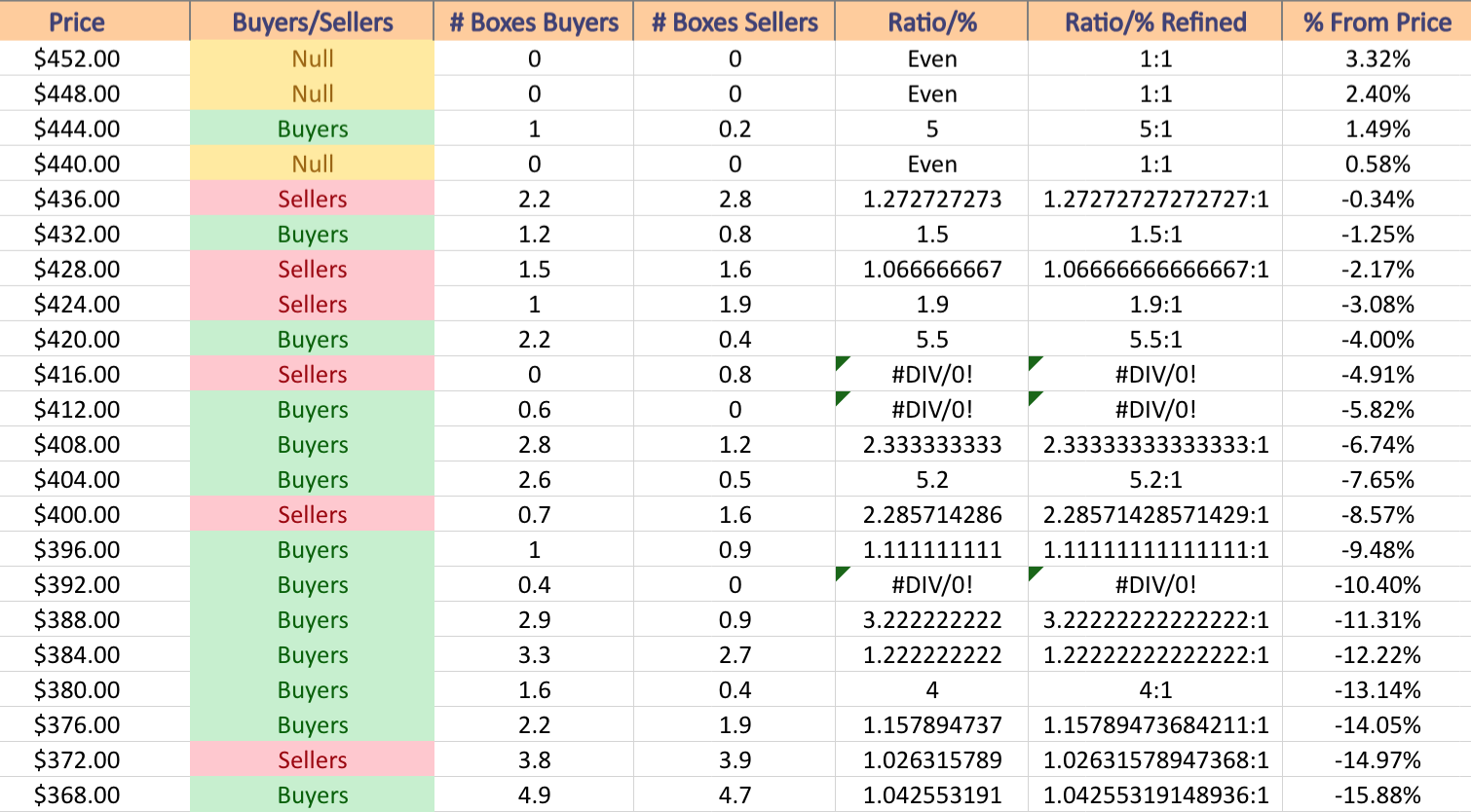Select the 1.042553191 ratio cell
Viewport: 1471px width, 812px height.
[x=931, y=794]
